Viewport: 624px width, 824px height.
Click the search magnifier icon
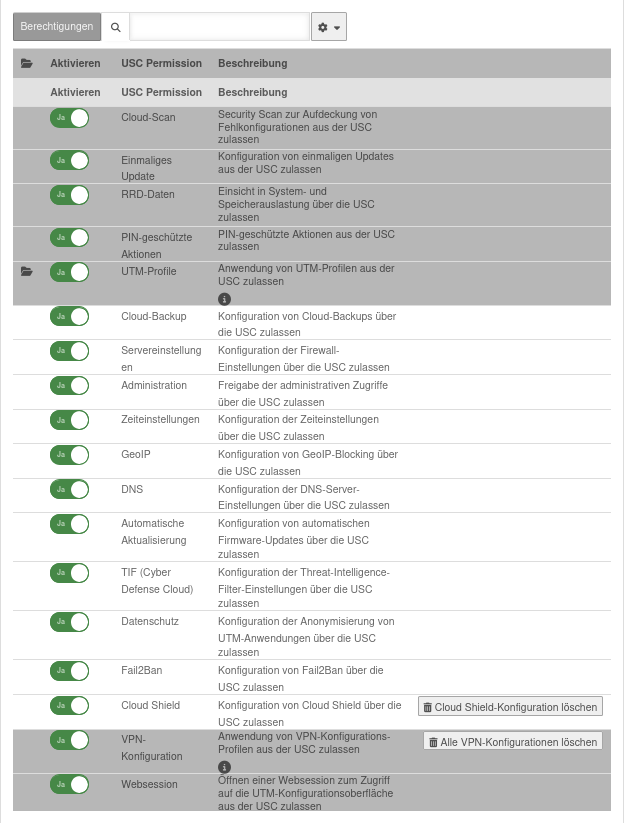(116, 27)
